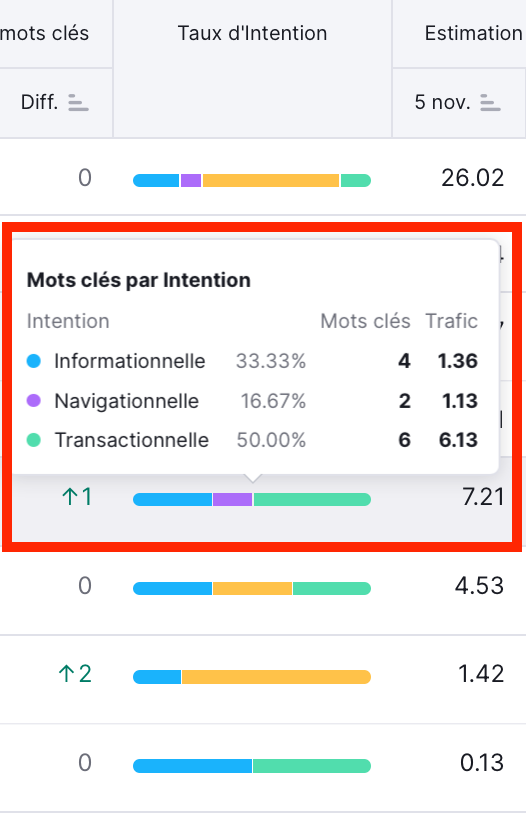The height and width of the screenshot is (814, 526).
Task: Click the Taux d'Intention column header
Action: (252, 33)
